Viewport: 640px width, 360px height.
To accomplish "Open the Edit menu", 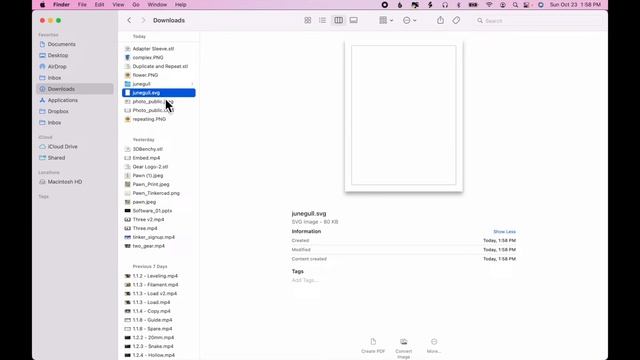I will click(x=99, y=5).
